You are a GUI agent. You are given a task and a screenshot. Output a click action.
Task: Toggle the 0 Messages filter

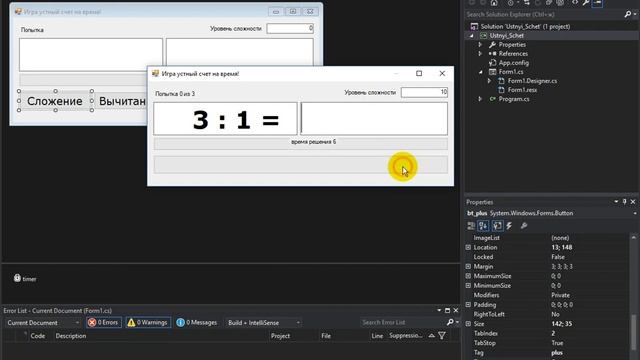pos(197,322)
